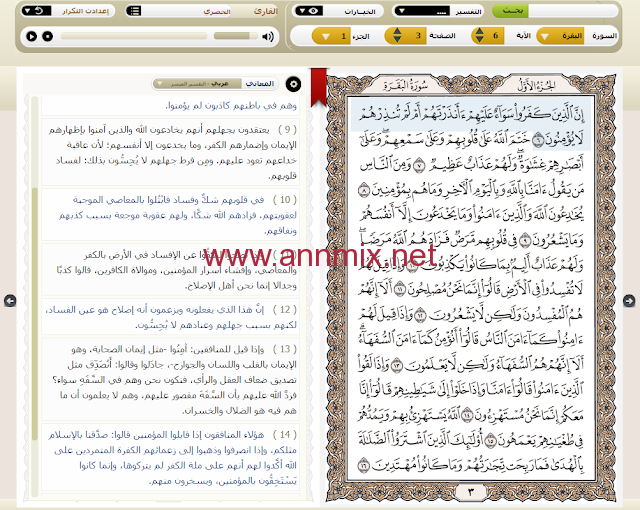Adjust the volume slider

pos(236,36)
